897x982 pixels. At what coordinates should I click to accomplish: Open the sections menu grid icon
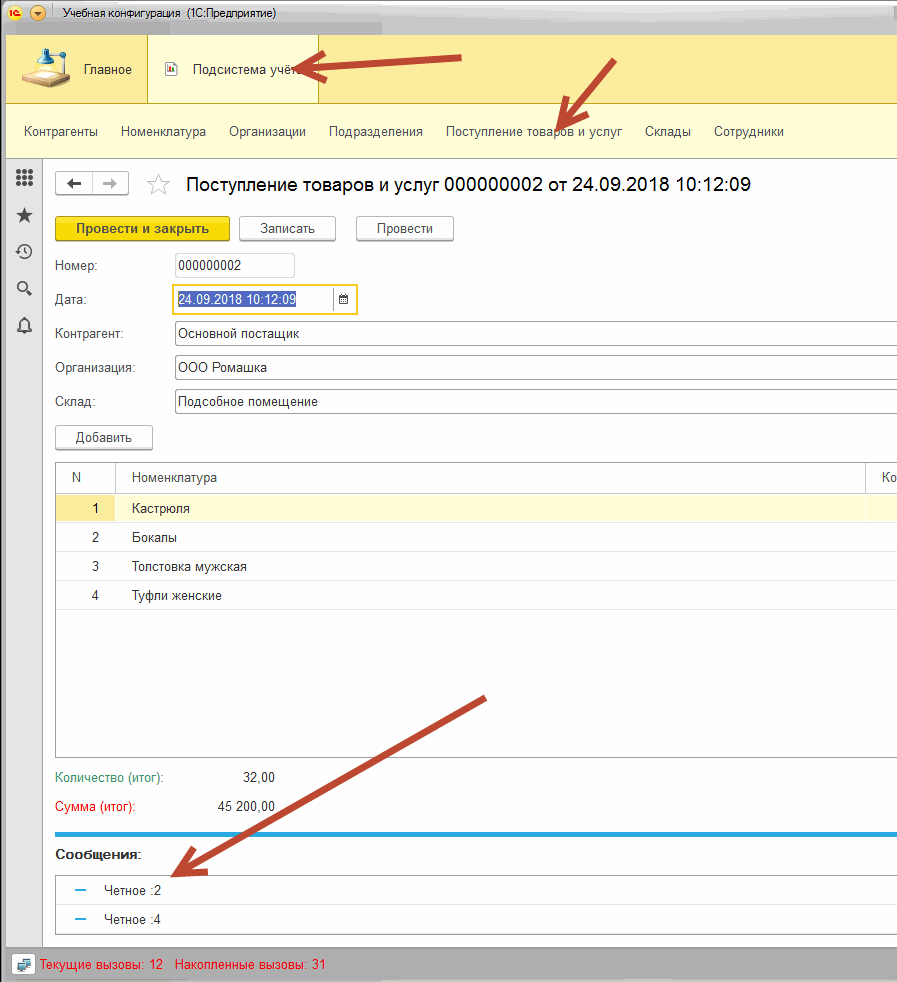point(25,178)
